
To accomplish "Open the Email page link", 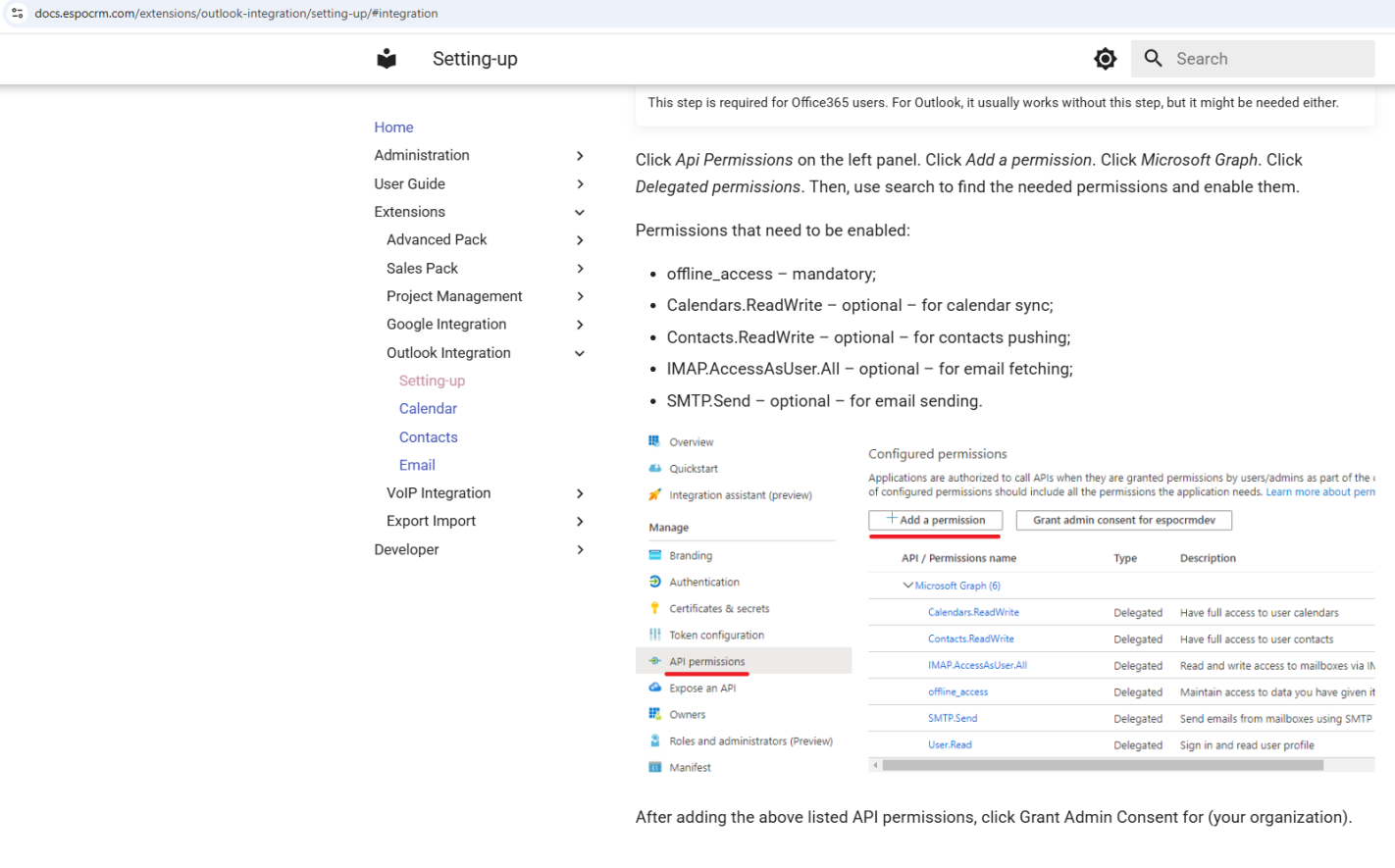I will pyautogui.click(x=417, y=465).
